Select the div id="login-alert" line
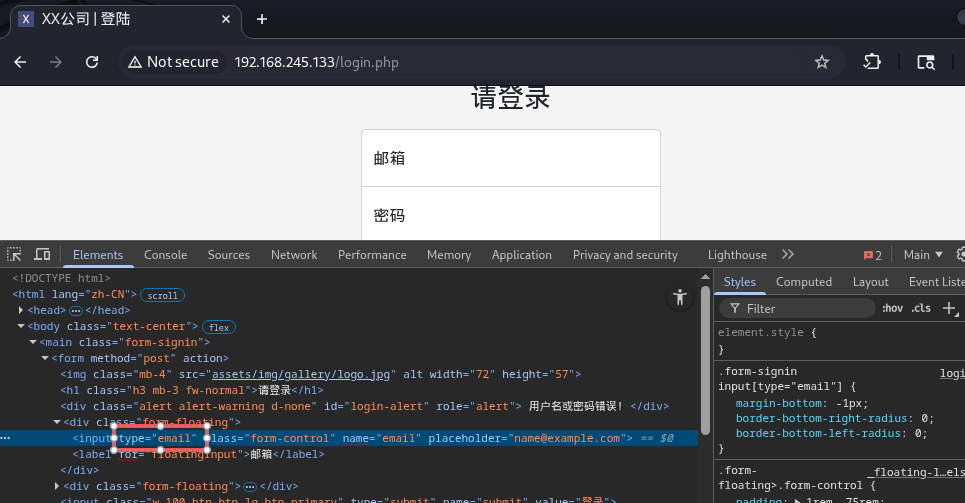 click(364, 406)
